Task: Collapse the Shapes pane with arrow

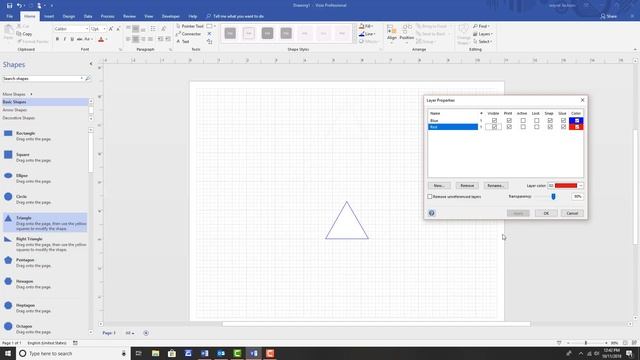Action: pos(91,64)
